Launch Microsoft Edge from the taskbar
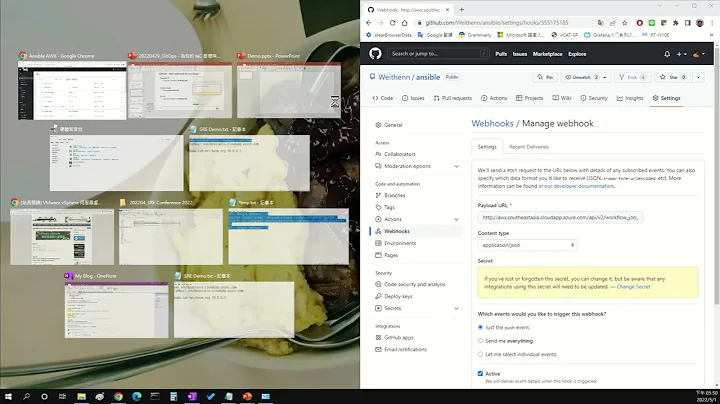This screenshot has height=404, width=720. 137,396
